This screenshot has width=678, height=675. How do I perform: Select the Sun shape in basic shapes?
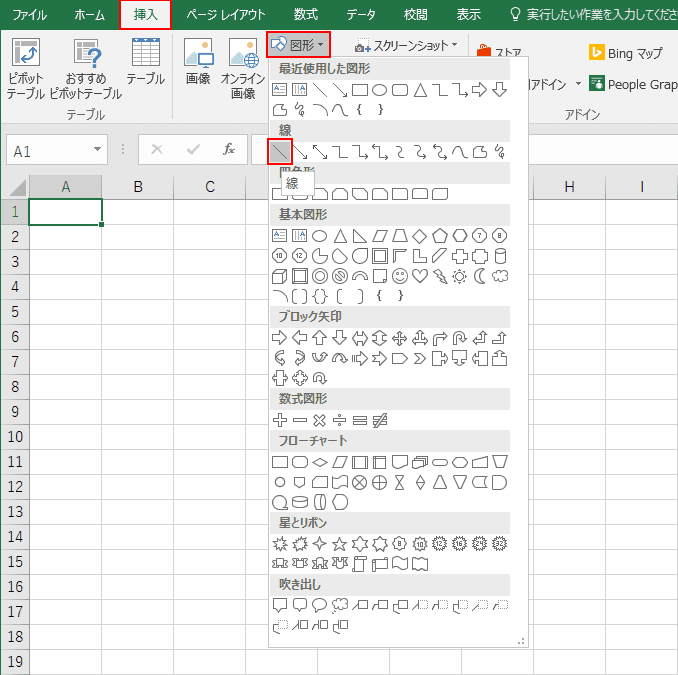point(460,276)
